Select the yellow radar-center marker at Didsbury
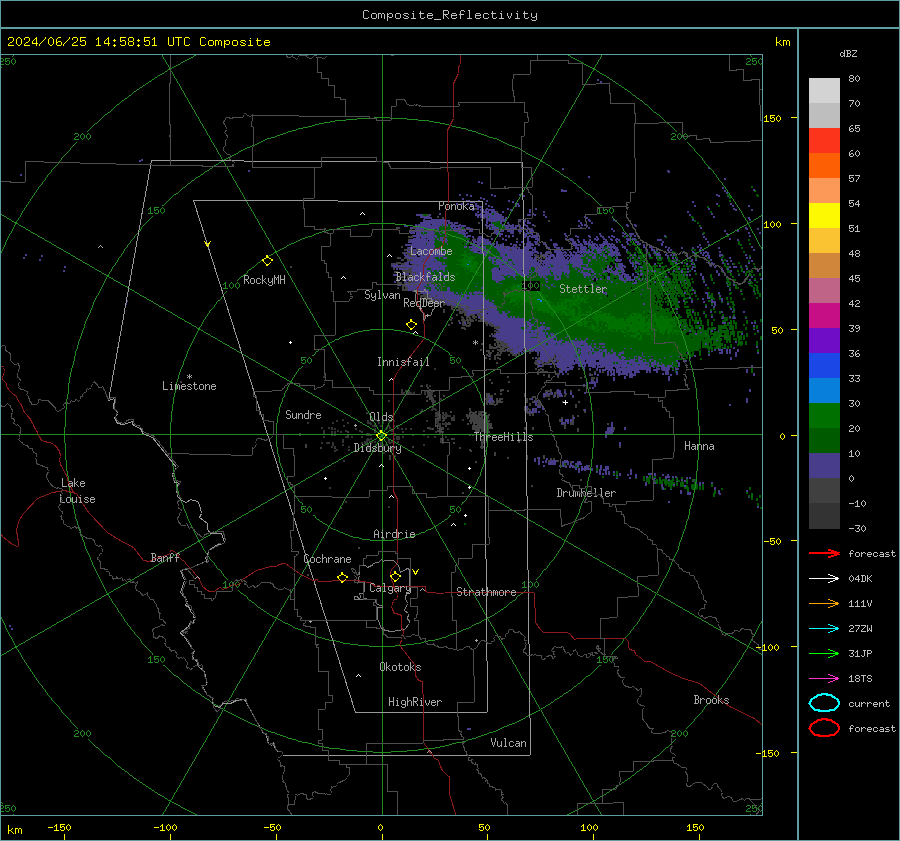The image size is (900, 841). (x=381, y=436)
